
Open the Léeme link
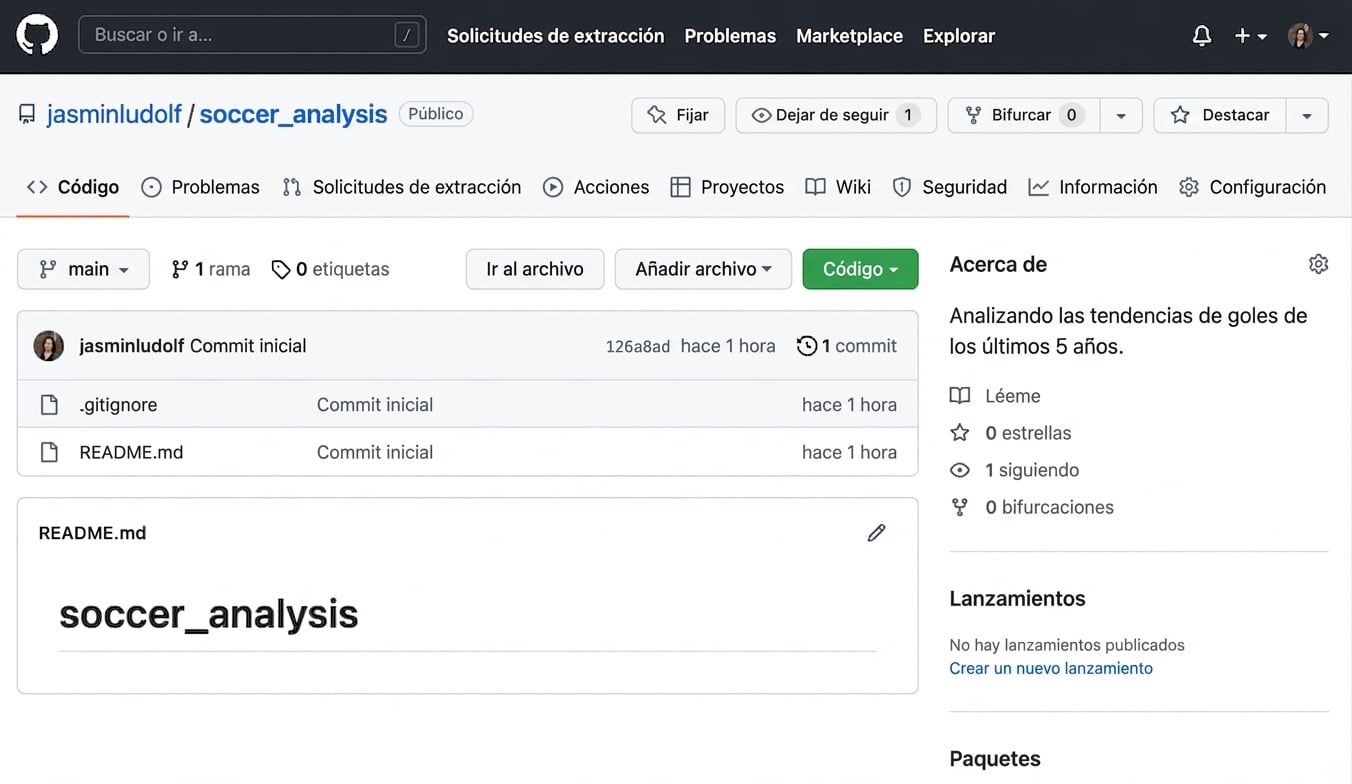tap(995, 396)
